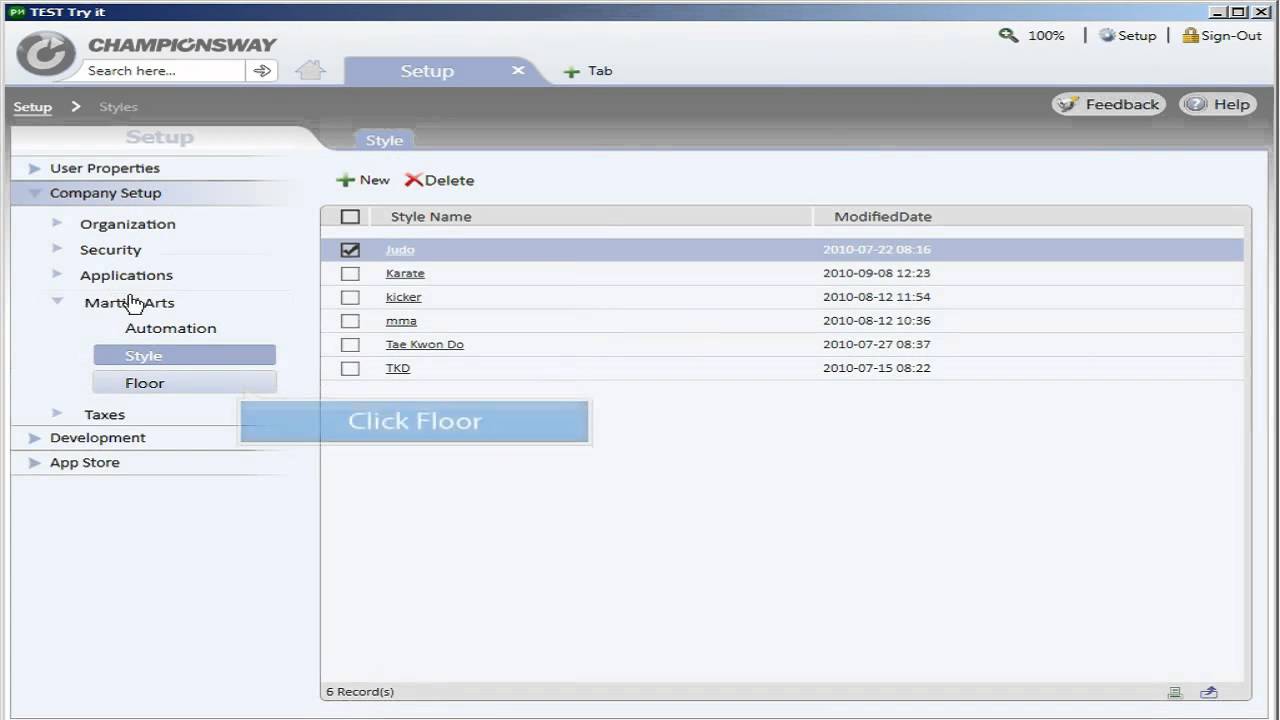Collapse the Company Setup arrow
Screen dimensions: 1280x720
(35, 193)
